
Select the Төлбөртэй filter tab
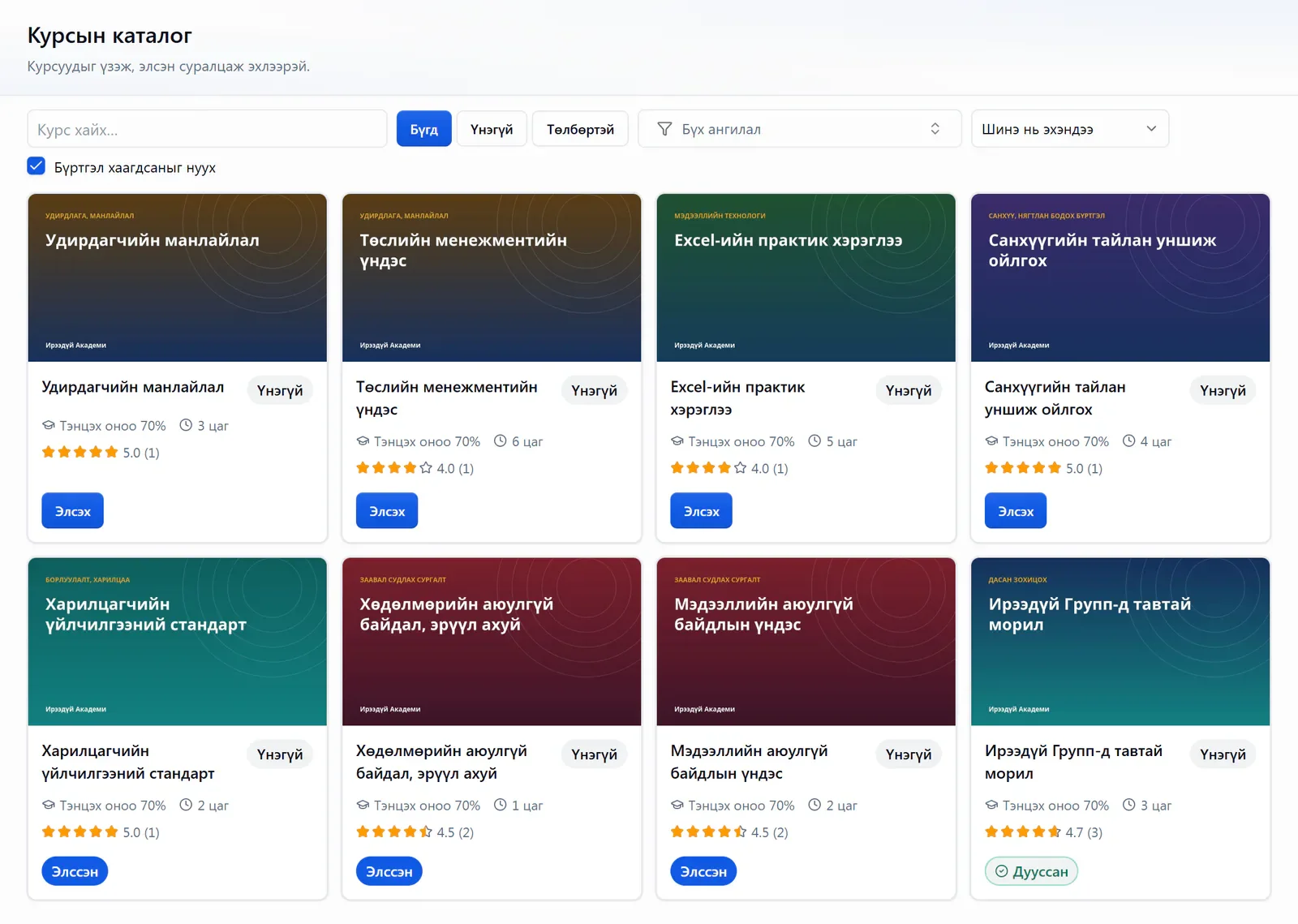tap(580, 129)
